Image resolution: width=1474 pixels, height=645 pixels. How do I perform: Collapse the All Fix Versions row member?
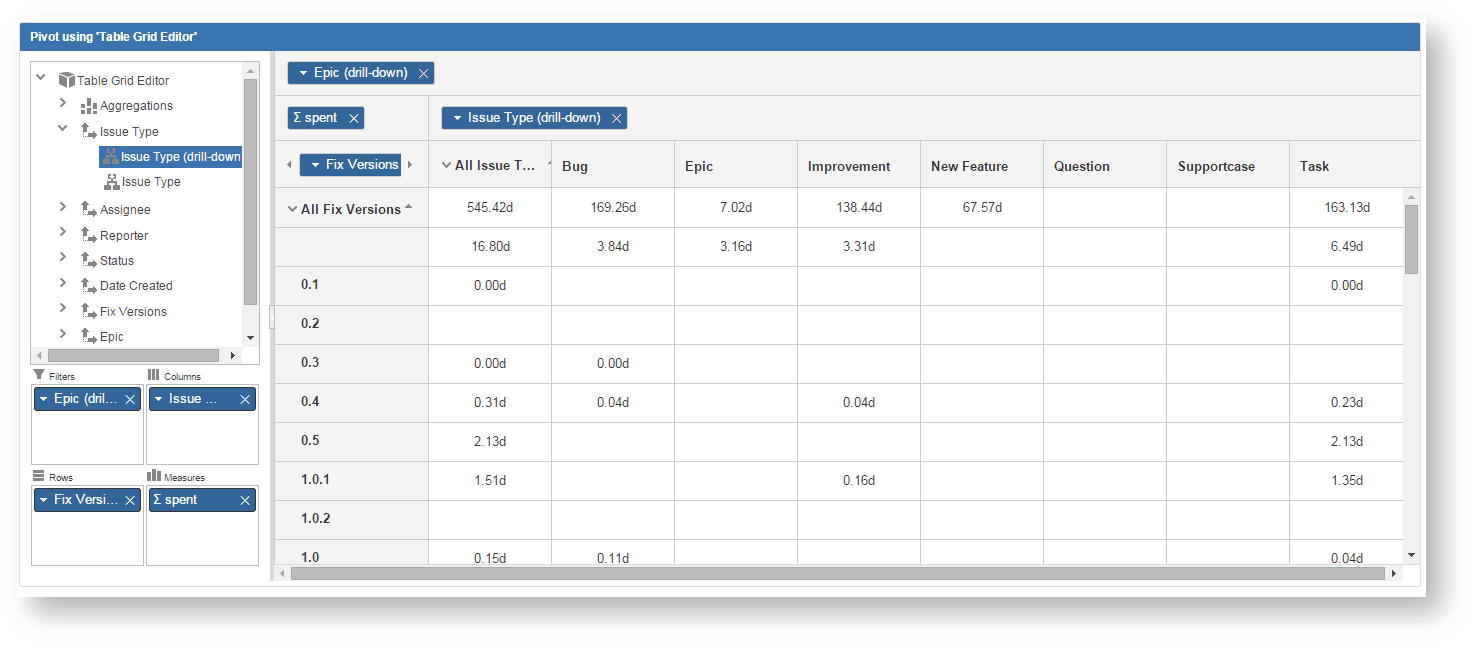(292, 210)
